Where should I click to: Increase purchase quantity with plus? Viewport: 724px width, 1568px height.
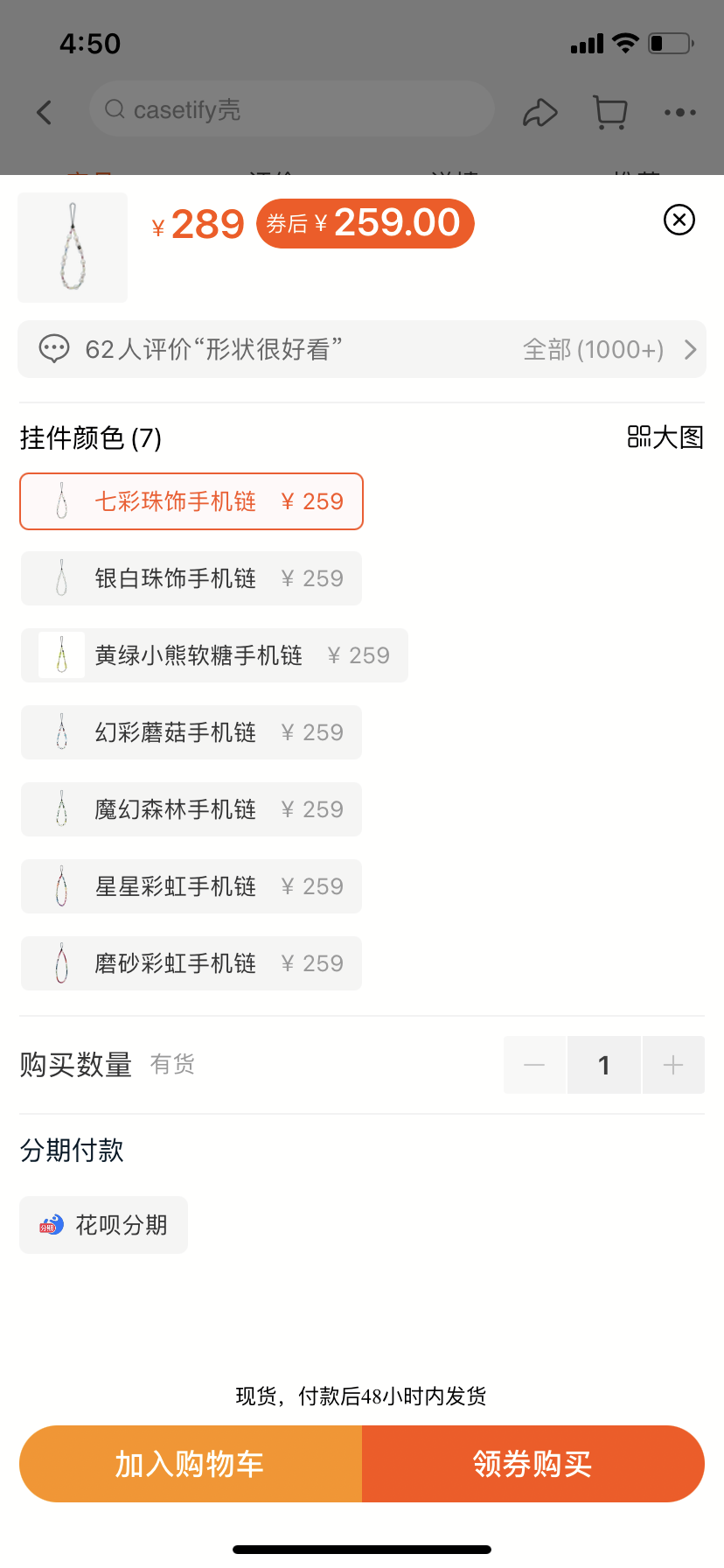tap(673, 1065)
